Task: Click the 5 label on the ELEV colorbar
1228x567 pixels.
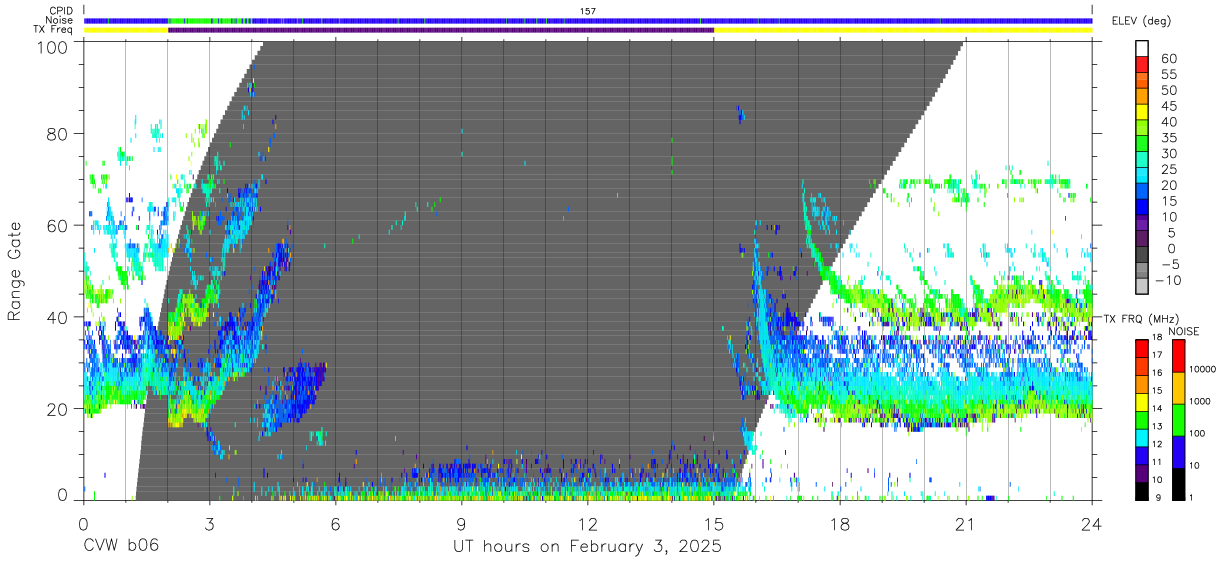Action: 1172,233
